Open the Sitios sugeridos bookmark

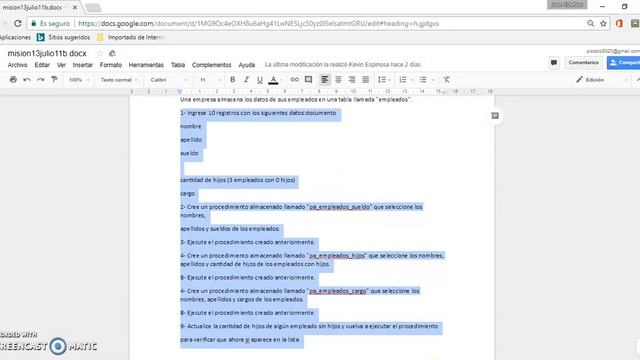pos(63,37)
